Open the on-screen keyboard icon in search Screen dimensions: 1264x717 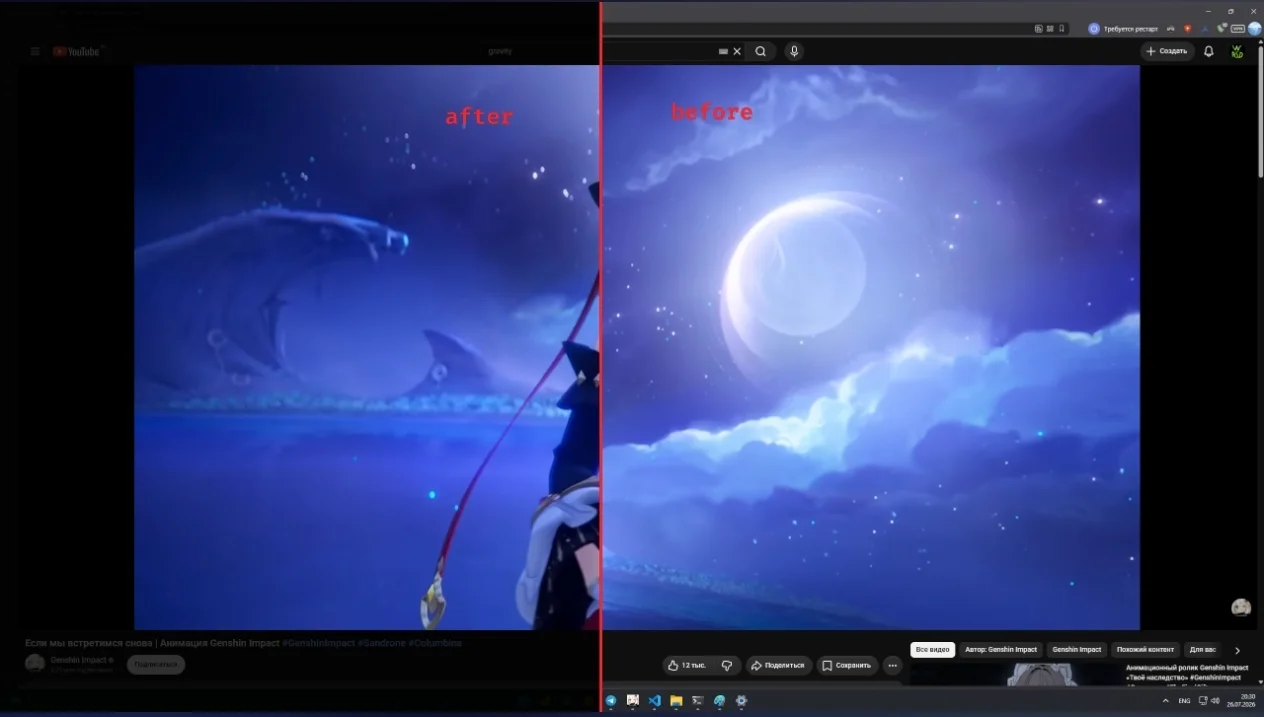[723, 51]
